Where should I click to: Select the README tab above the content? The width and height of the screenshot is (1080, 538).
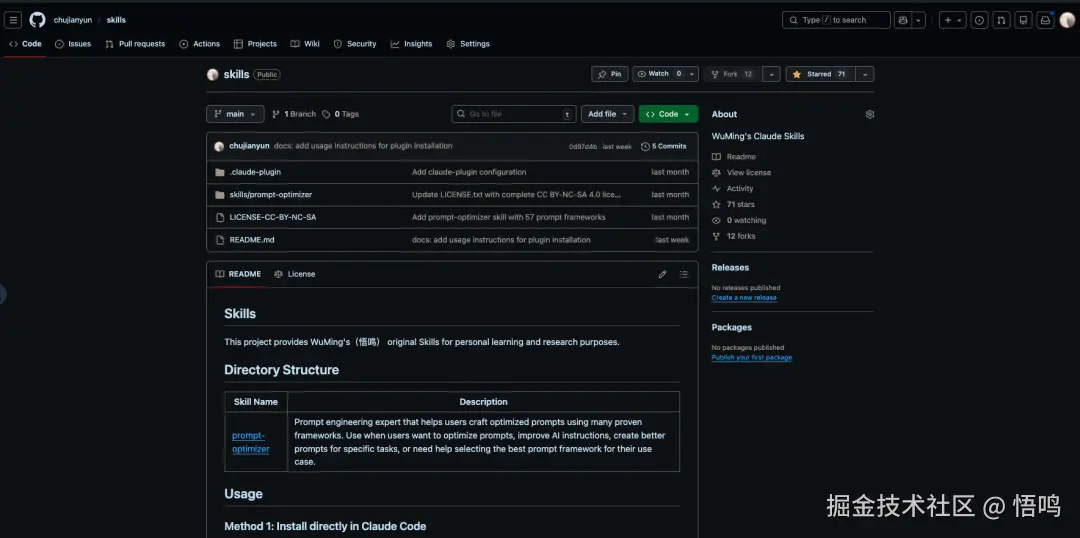[238, 274]
